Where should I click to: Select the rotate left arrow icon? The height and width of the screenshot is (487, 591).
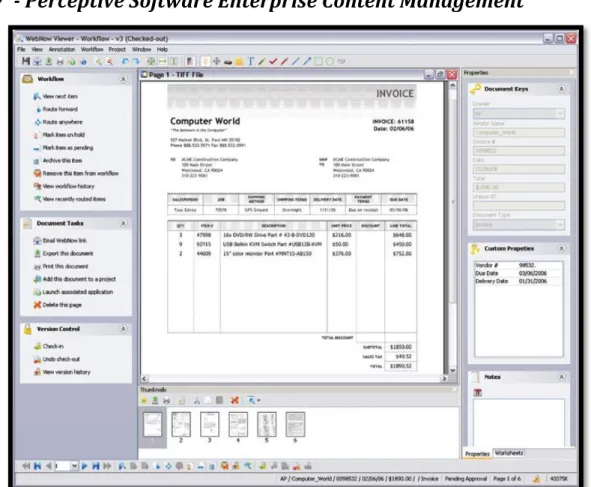point(125,61)
